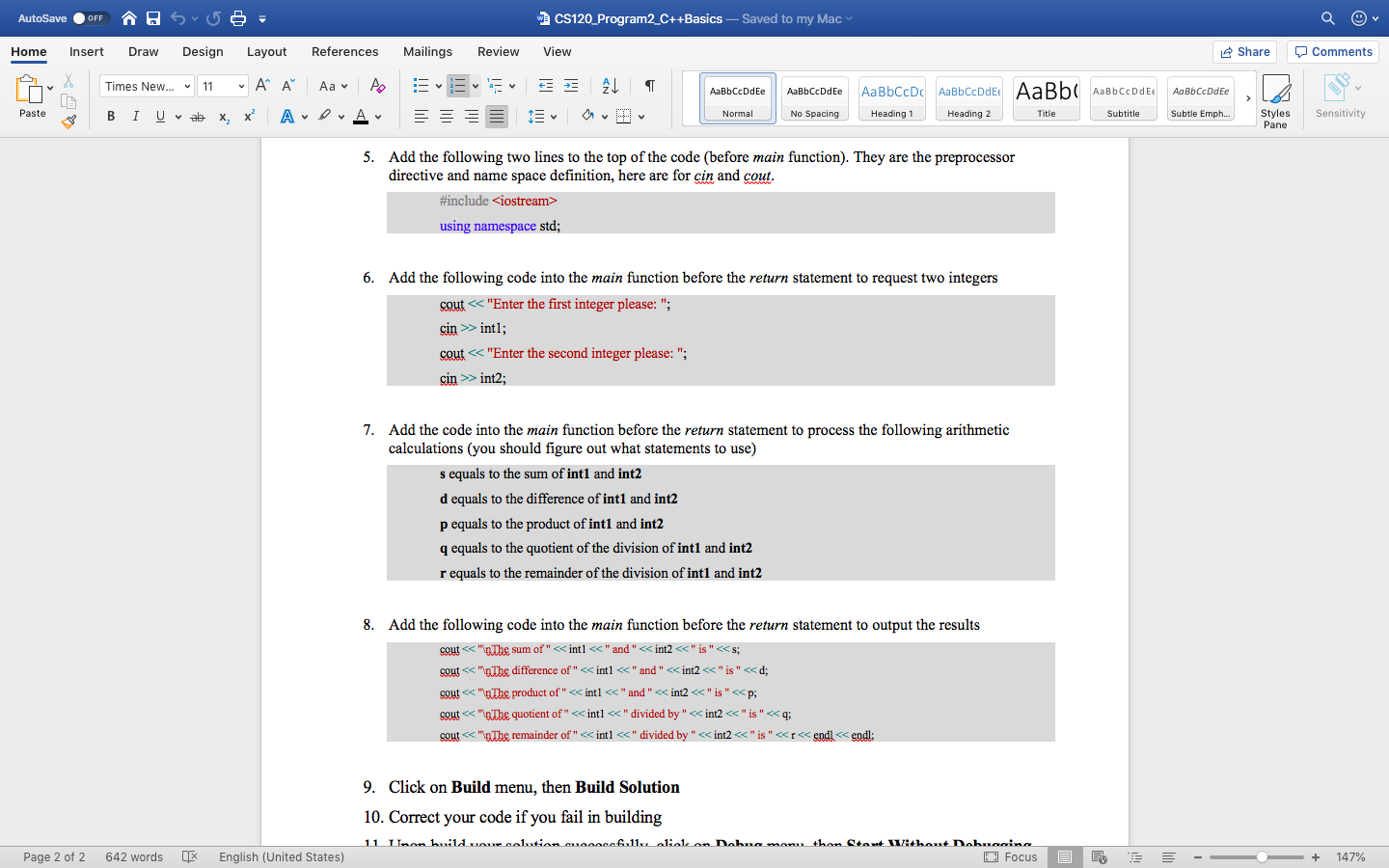Open the References tab
Screen dimensions: 1389x868
[x=345, y=52]
